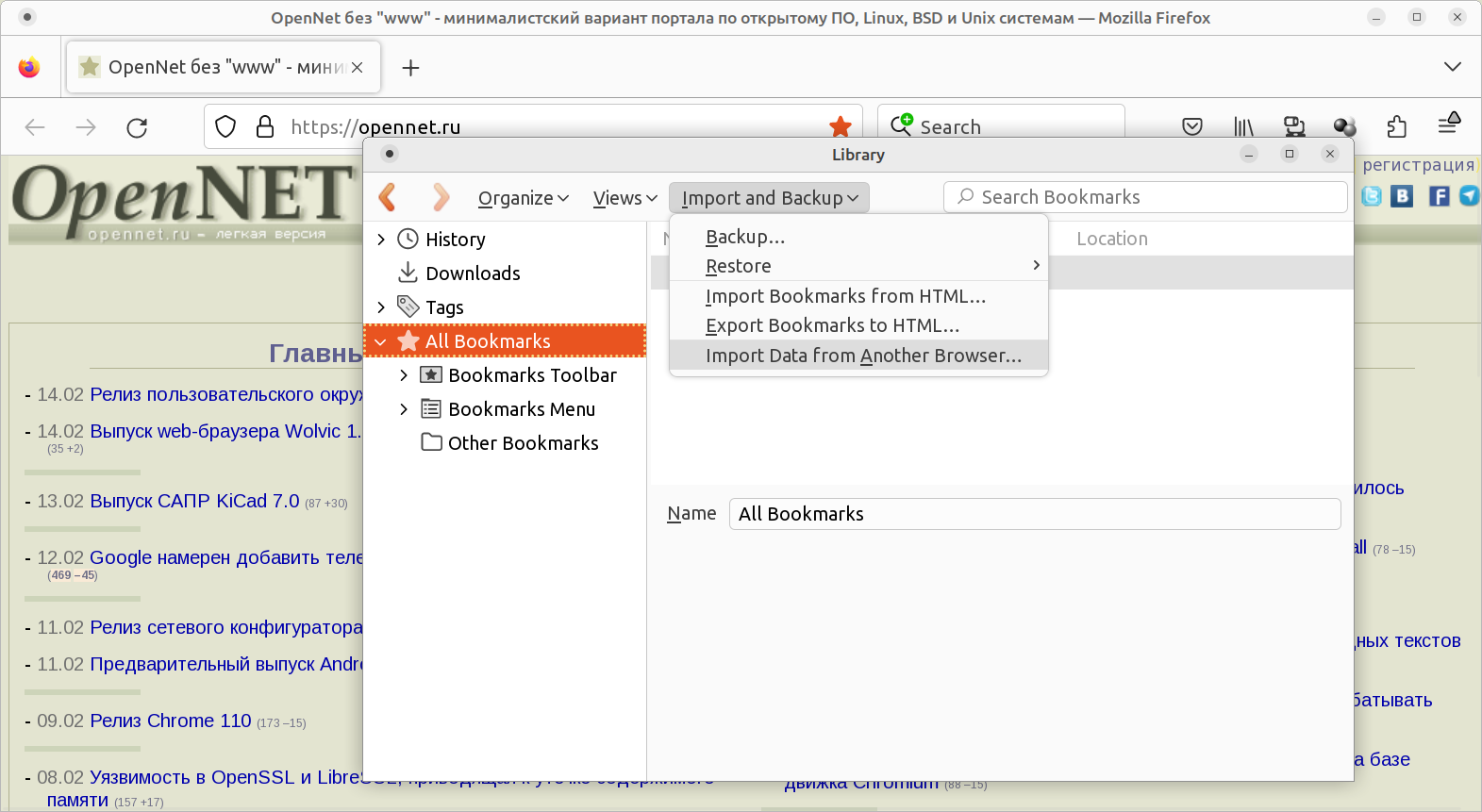Open the Views menu
The image size is (1482, 812).
(x=624, y=198)
